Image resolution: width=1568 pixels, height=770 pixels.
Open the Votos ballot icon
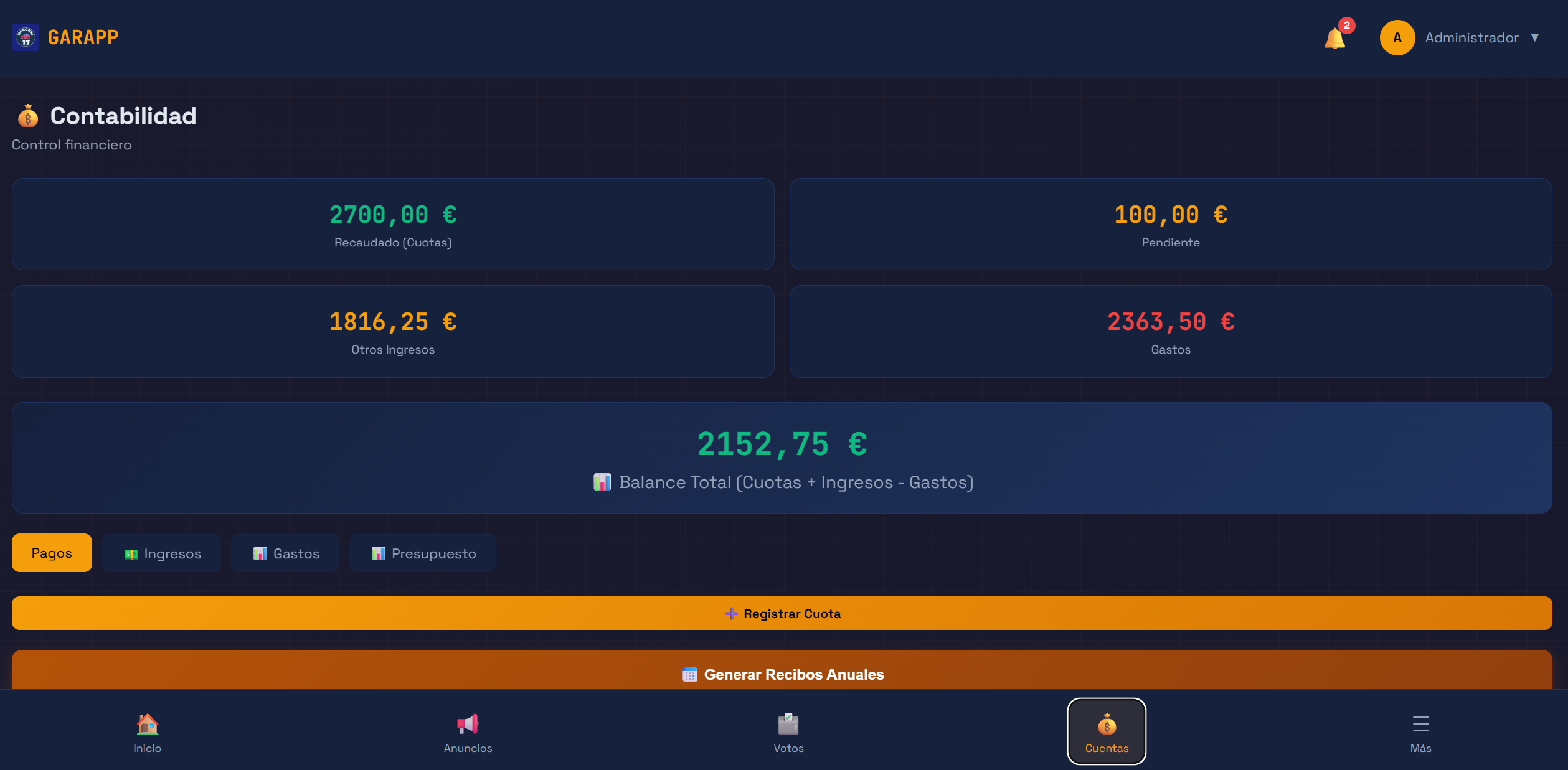tap(788, 724)
